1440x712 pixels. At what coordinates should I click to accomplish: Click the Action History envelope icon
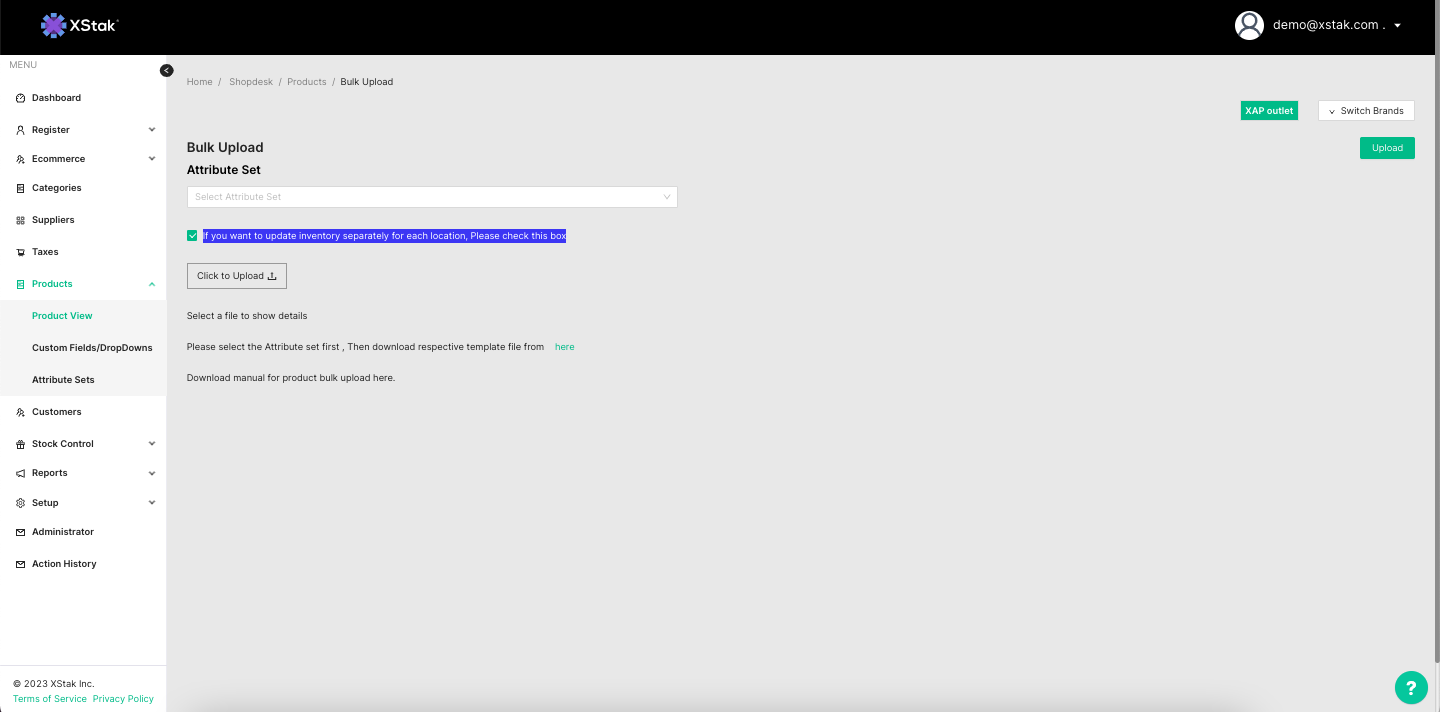[x=21, y=564]
